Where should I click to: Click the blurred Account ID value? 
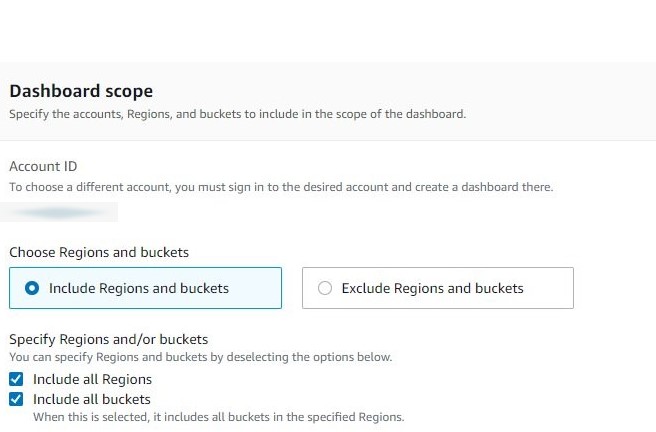60,212
